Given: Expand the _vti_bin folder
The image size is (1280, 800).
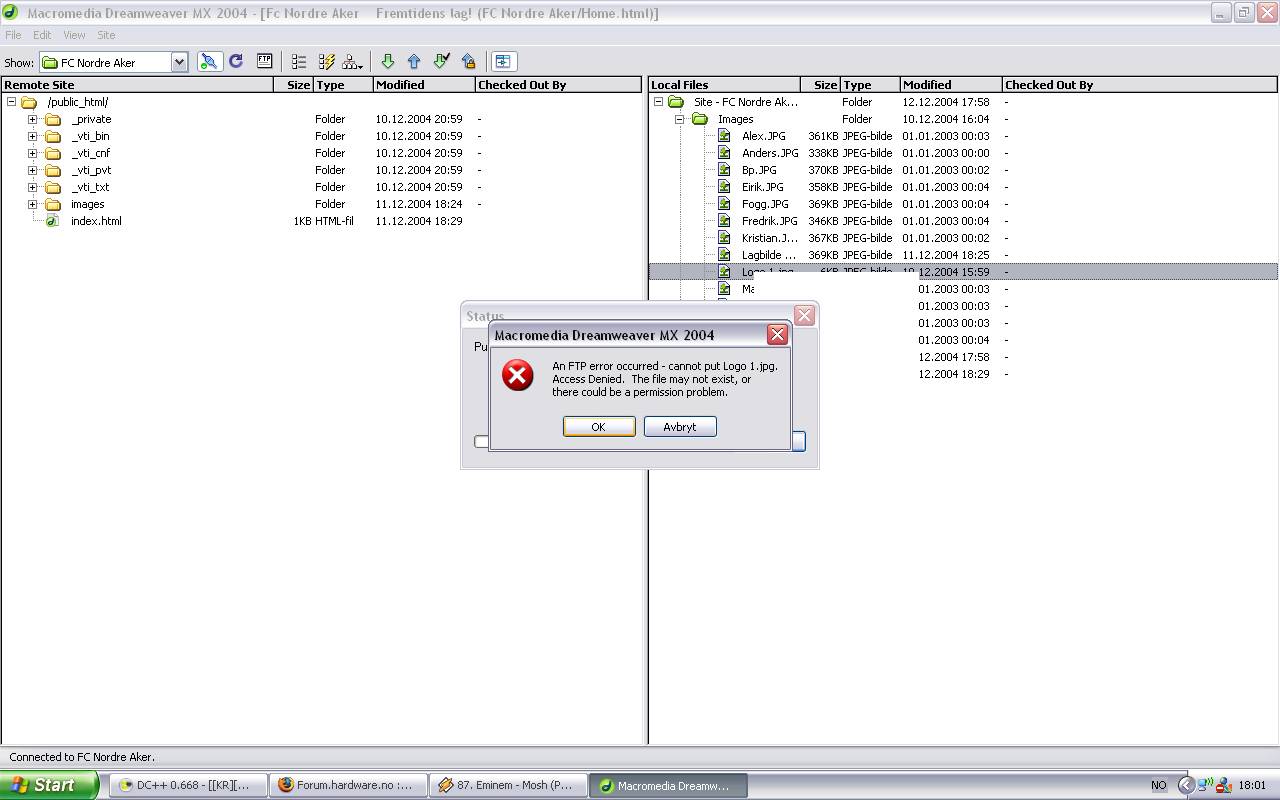Looking at the screenshot, I should [x=32, y=136].
